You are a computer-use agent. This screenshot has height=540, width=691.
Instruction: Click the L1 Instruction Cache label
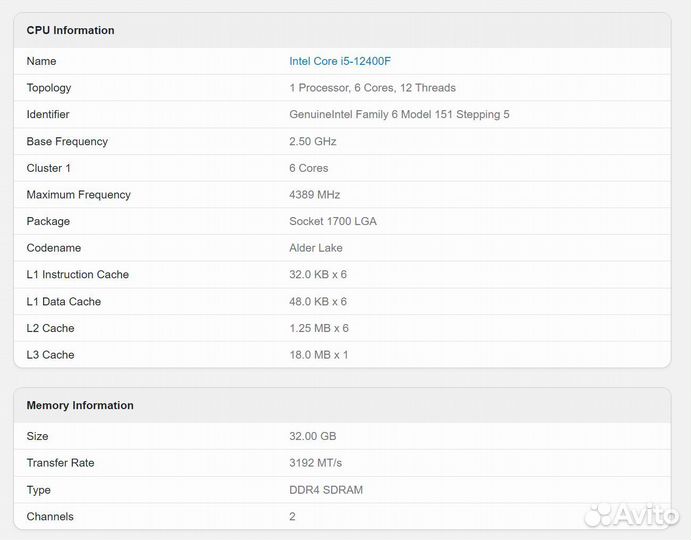78,274
